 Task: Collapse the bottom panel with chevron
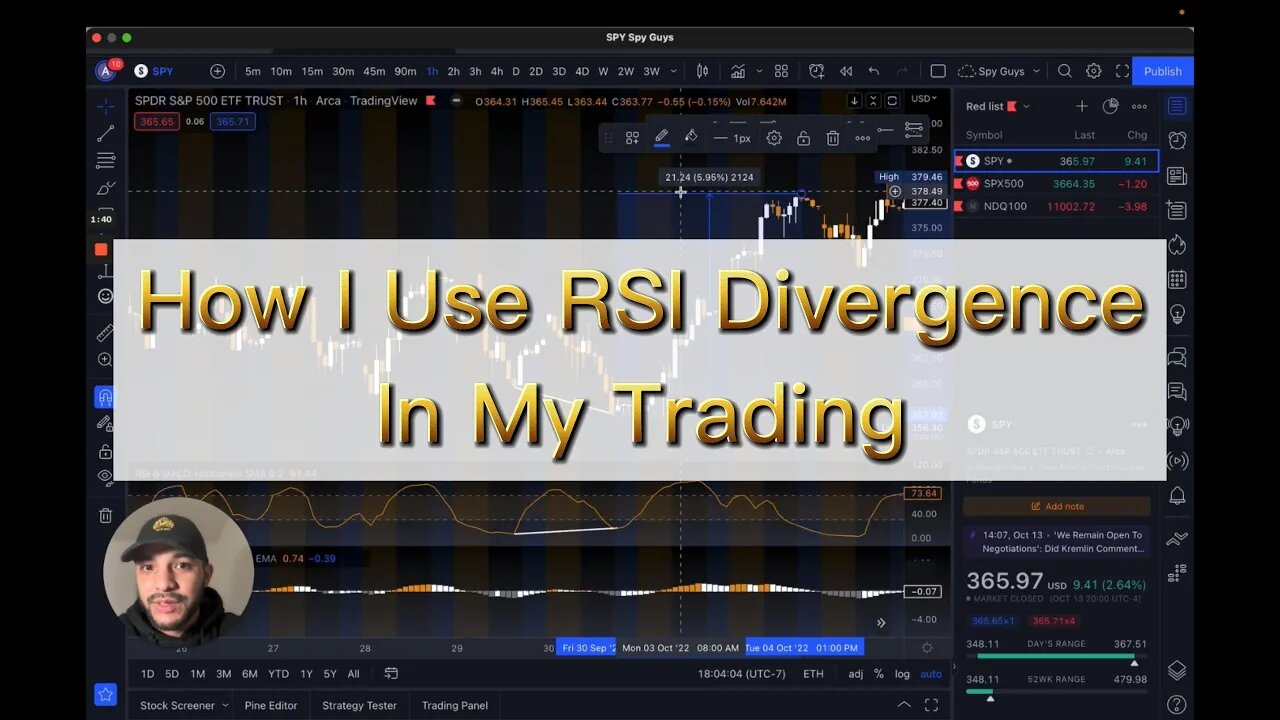904,705
